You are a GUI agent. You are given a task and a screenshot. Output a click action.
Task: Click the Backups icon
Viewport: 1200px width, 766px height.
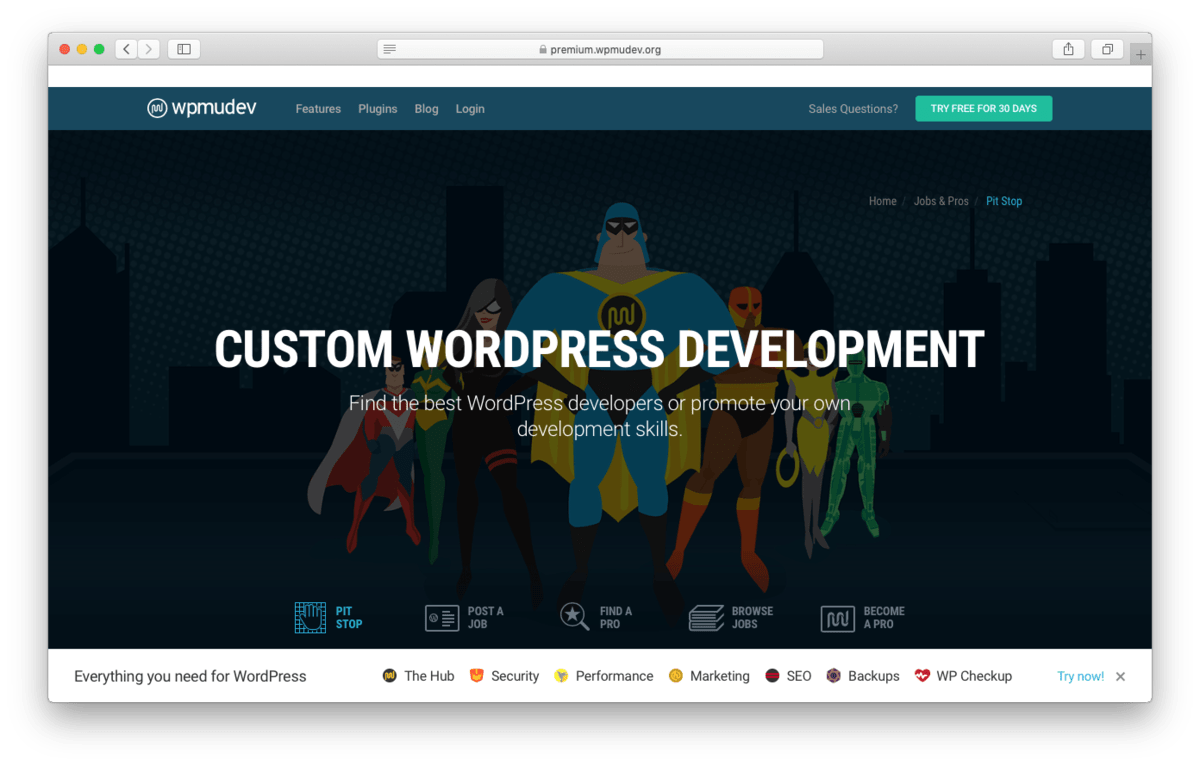click(x=833, y=676)
